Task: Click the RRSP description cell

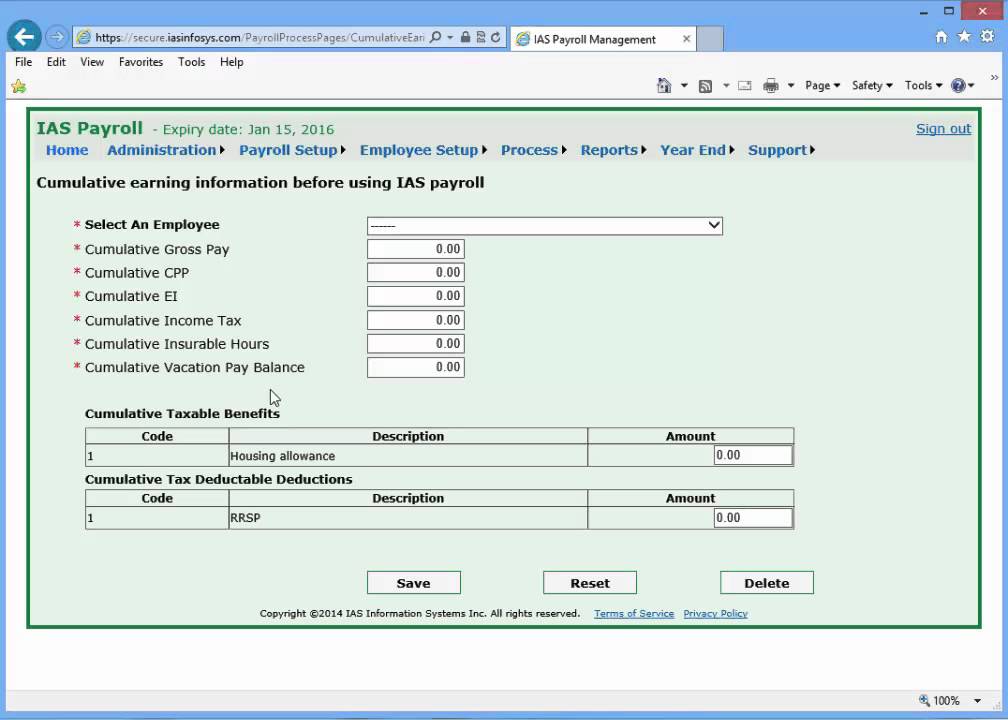Action: point(408,518)
